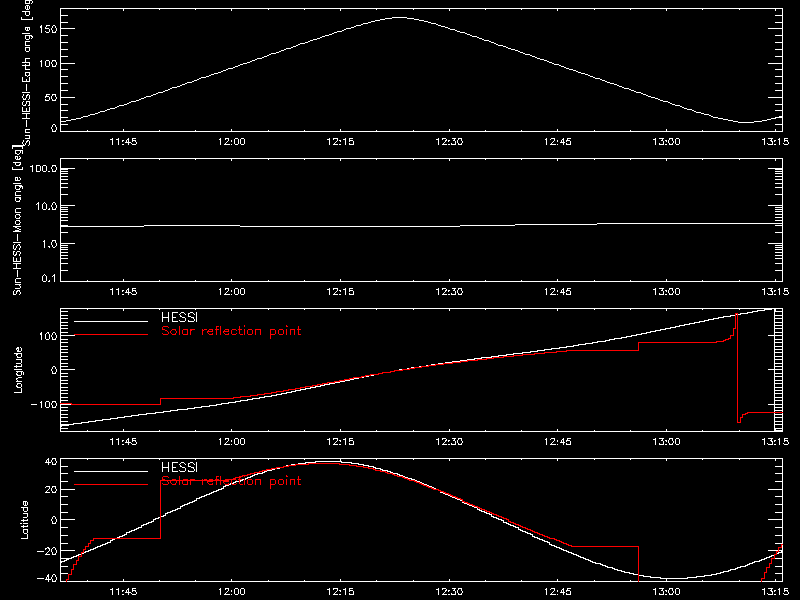Click the 150 tick on Earth angle axis
The height and width of the screenshot is (600, 800).
(x=47, y=29)
